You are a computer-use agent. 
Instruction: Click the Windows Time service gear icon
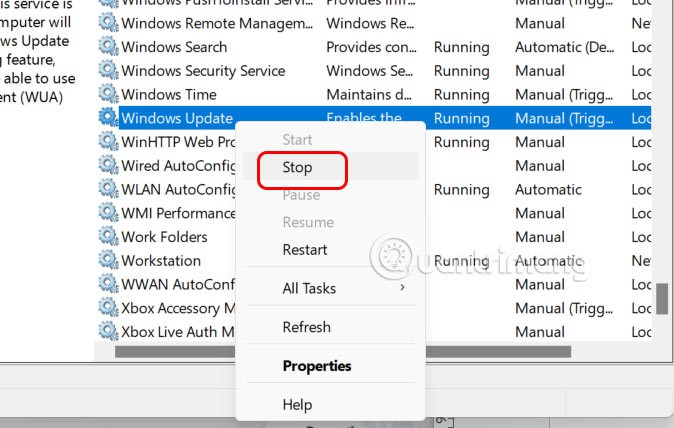coord(108,94)
